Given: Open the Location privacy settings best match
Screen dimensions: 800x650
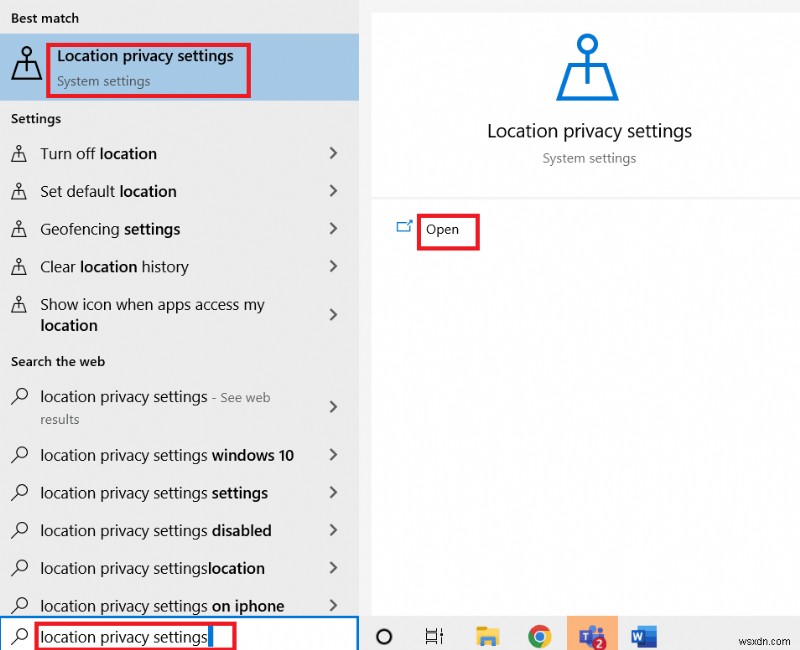Looking at the screenshot, I should [x=179, y=67].
